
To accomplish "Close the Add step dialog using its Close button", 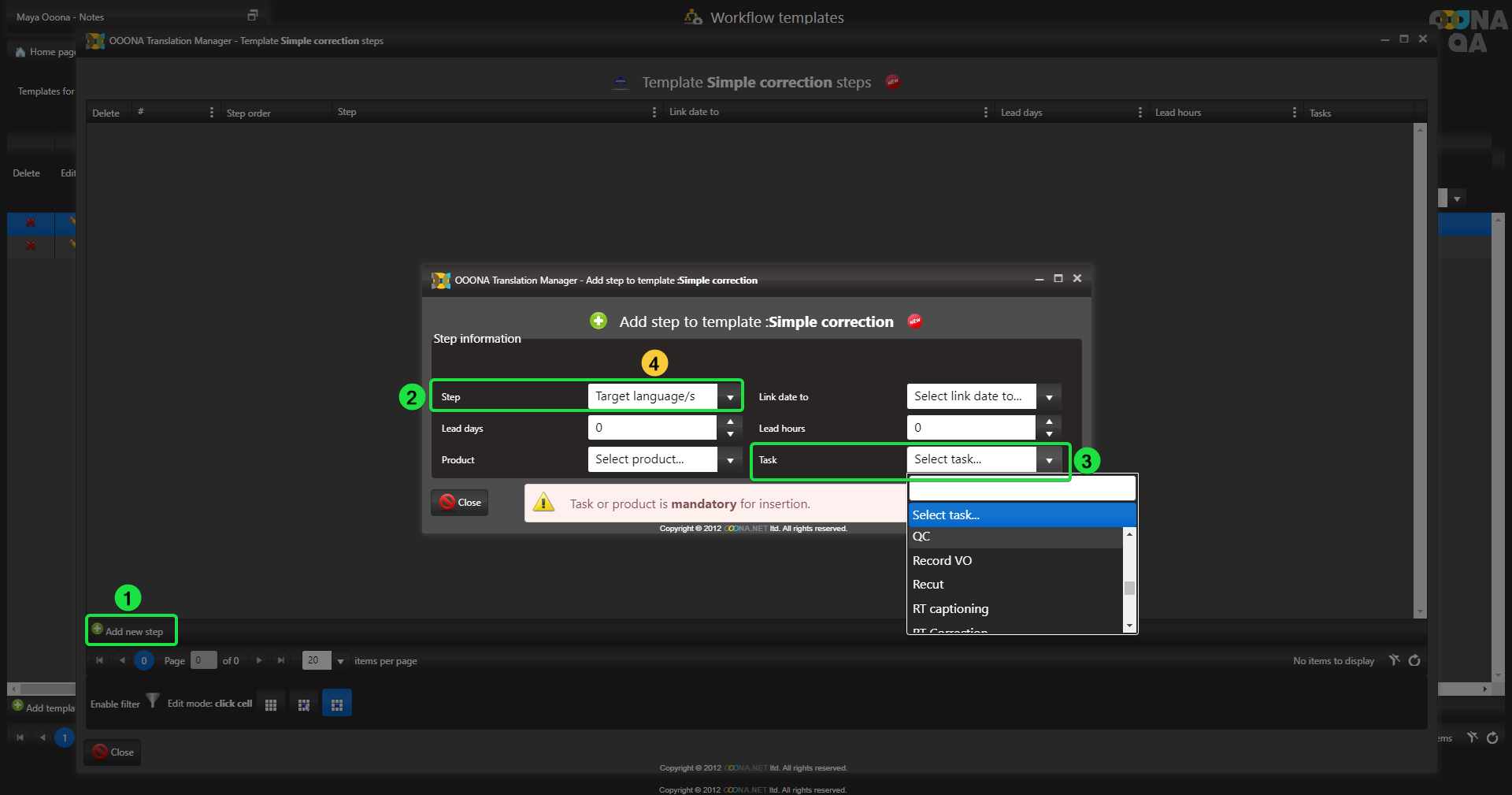I will pos(460,503).
